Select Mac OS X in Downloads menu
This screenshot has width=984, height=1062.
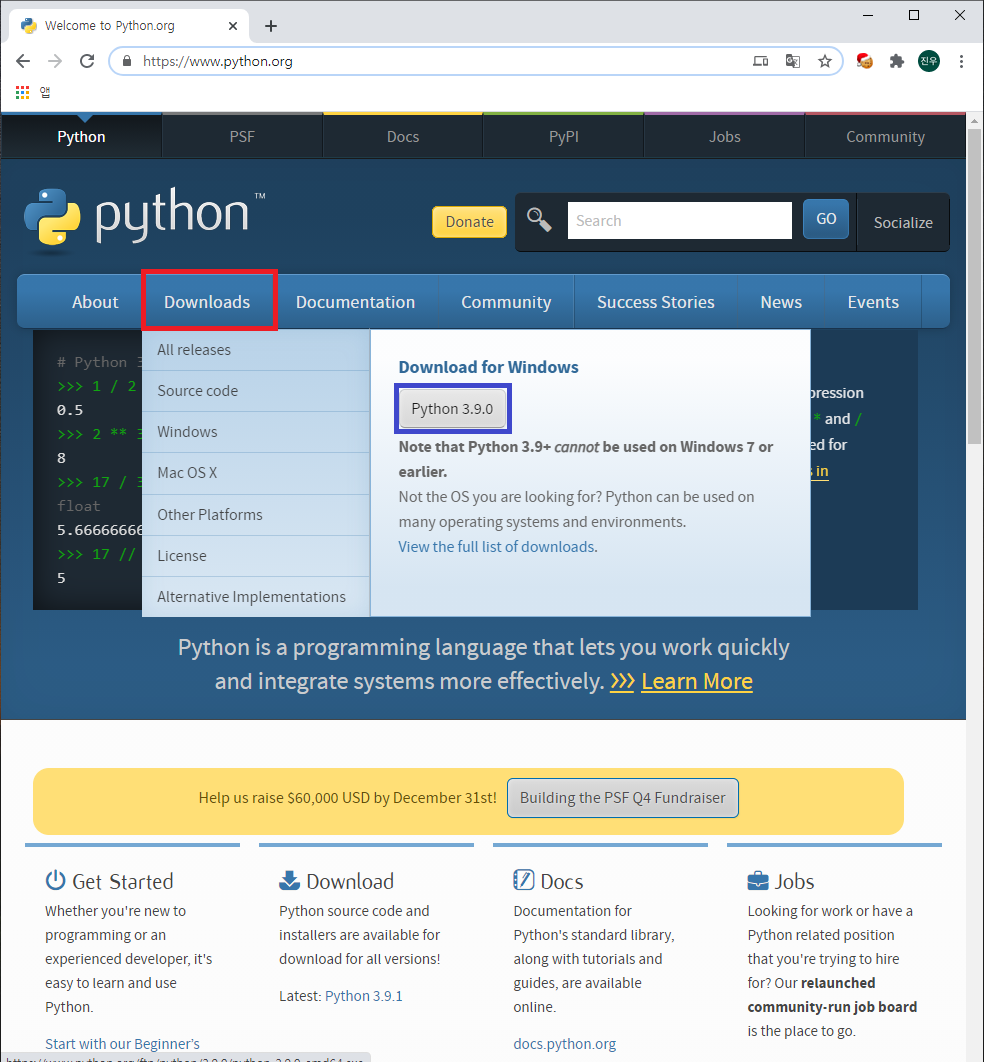pos(256,473)
